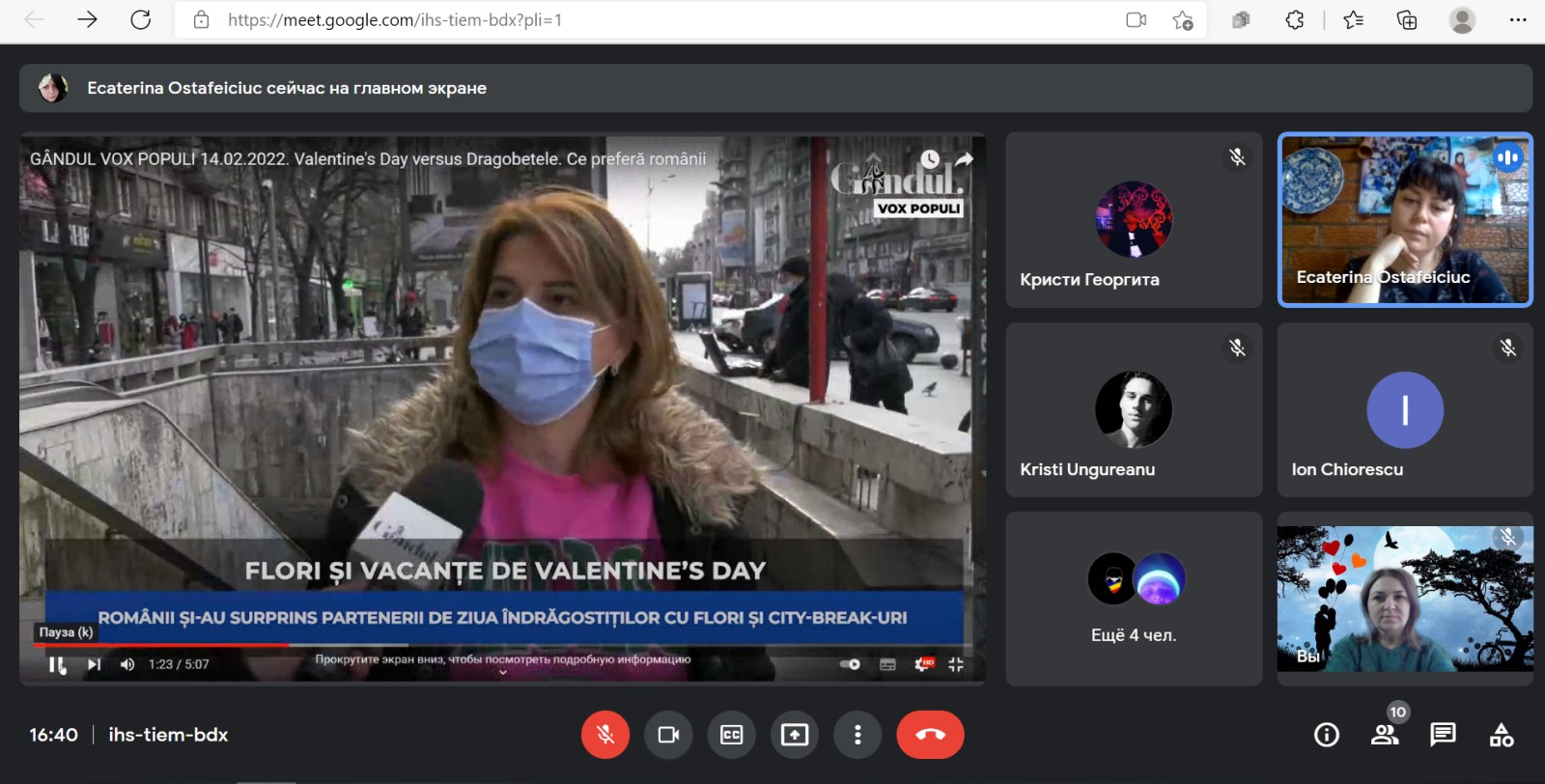Open the activities shapes icon

click(1501, 735)
